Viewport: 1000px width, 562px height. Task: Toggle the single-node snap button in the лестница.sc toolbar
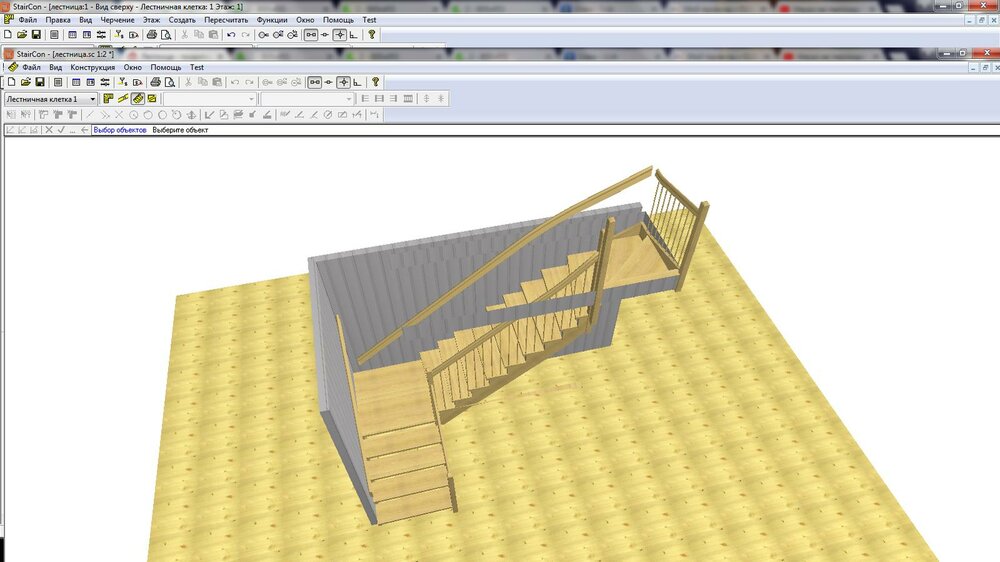click(329, 82)
